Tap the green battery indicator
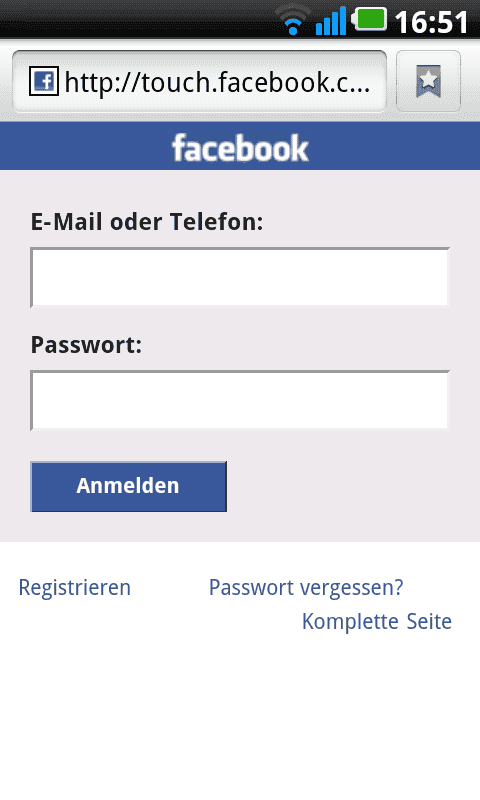Screen dimensions: 480x800 click(369, 19)
